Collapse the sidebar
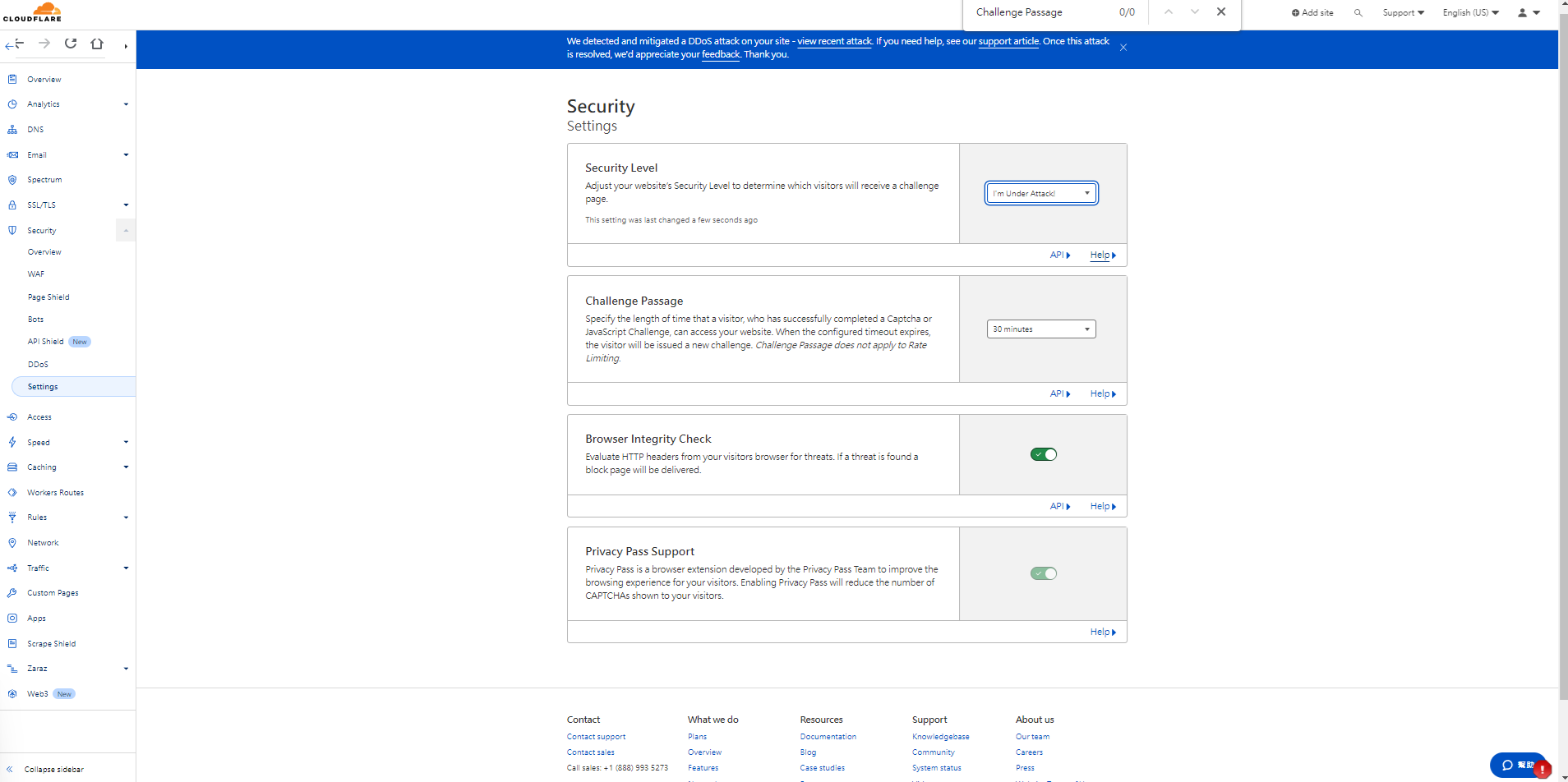This screenshot has height=782, width=1568. pos(53,770)
